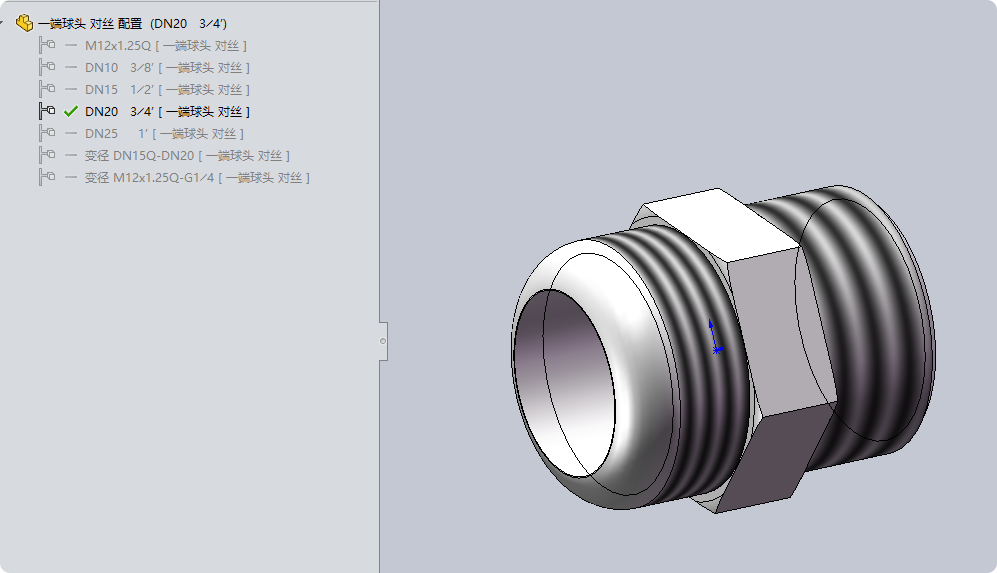Image resolution: width=997 pixels, height=573 pixels.
Task: Select the DN15 1/2' configuration
Action: [167, 90]
